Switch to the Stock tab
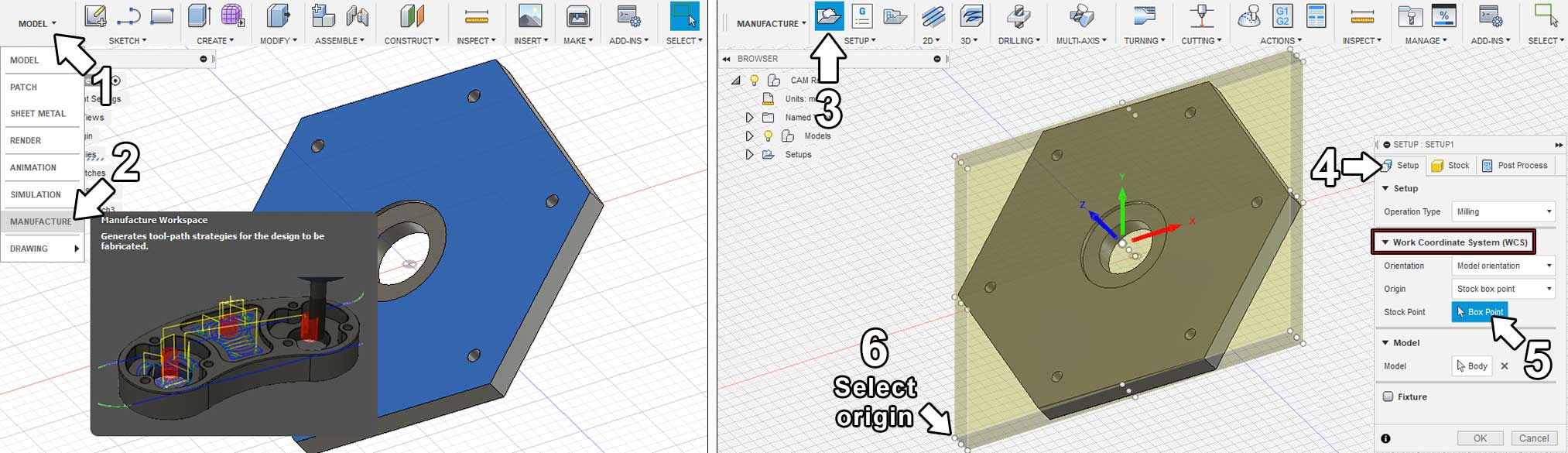 pos(1450,165)
